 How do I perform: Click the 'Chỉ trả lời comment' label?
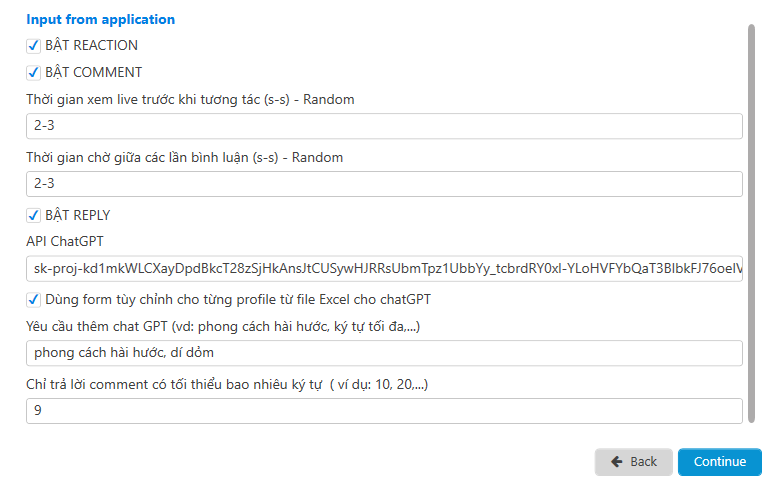226,384
